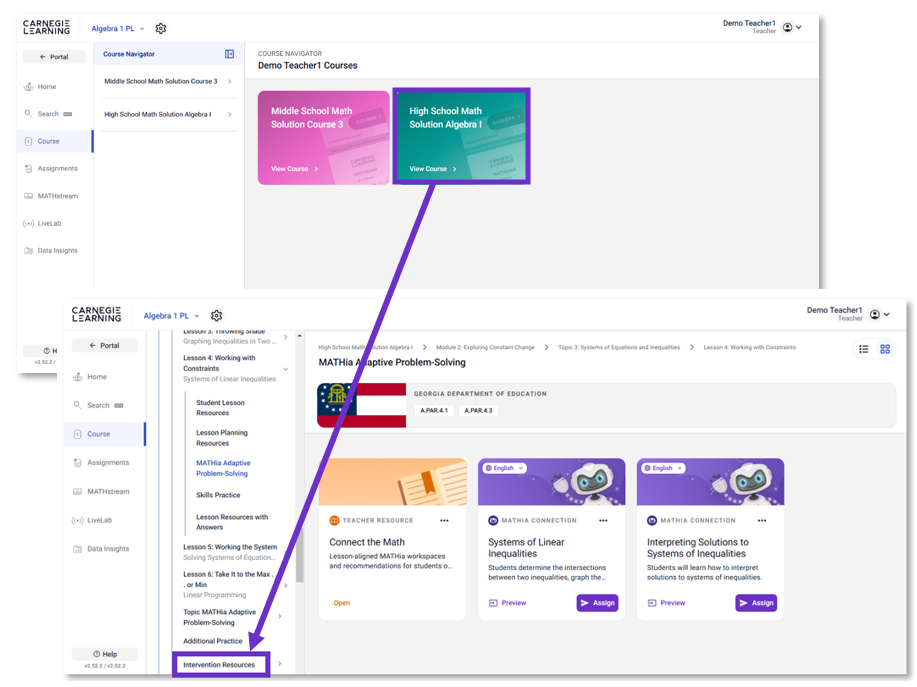Preview Systems of Linear Inequalities
917x687 pixels.
508,603
